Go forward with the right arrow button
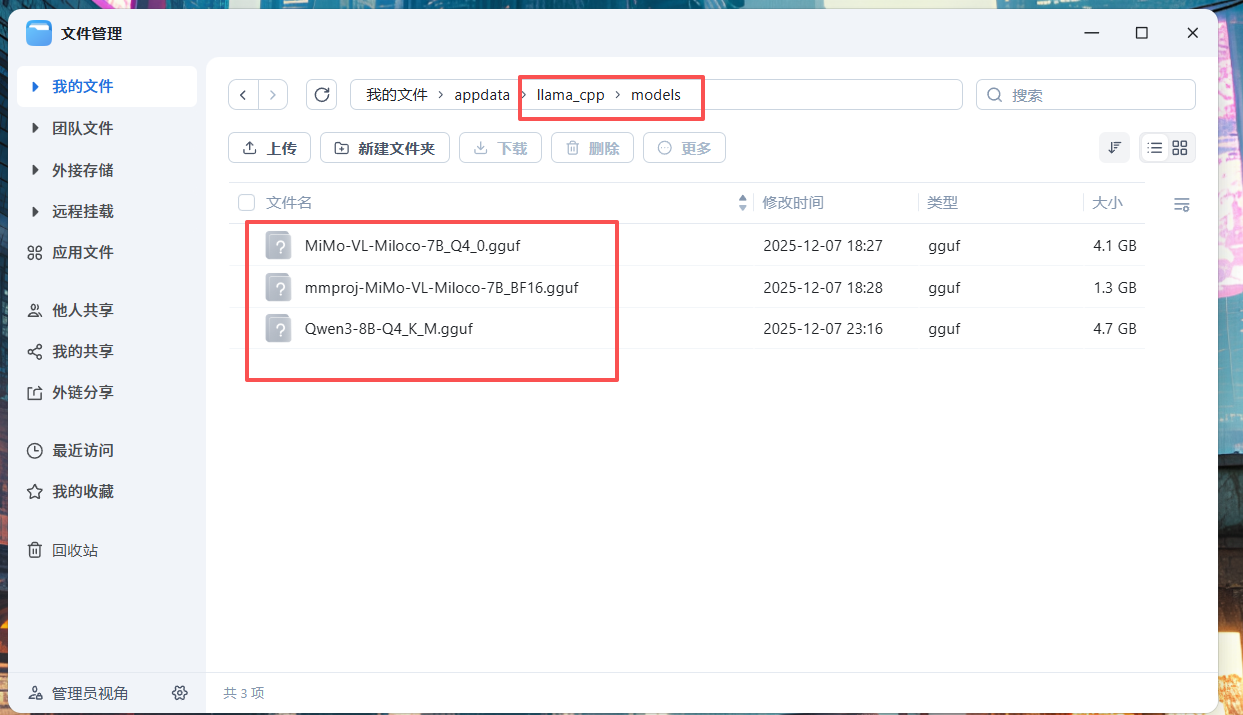Viewport: 1243px width, 715px height. click(273, 94)
